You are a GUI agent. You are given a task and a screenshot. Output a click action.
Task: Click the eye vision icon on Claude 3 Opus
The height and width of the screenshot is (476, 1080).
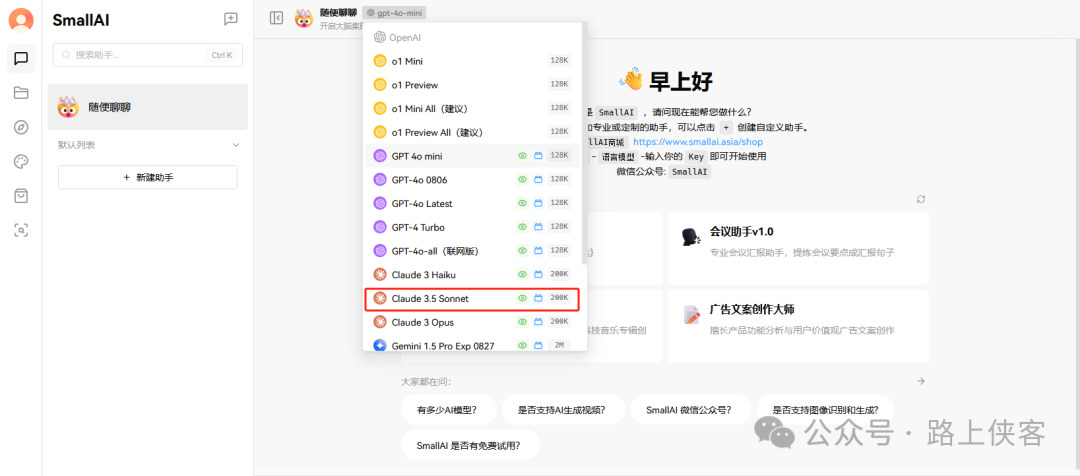point(522,322)
